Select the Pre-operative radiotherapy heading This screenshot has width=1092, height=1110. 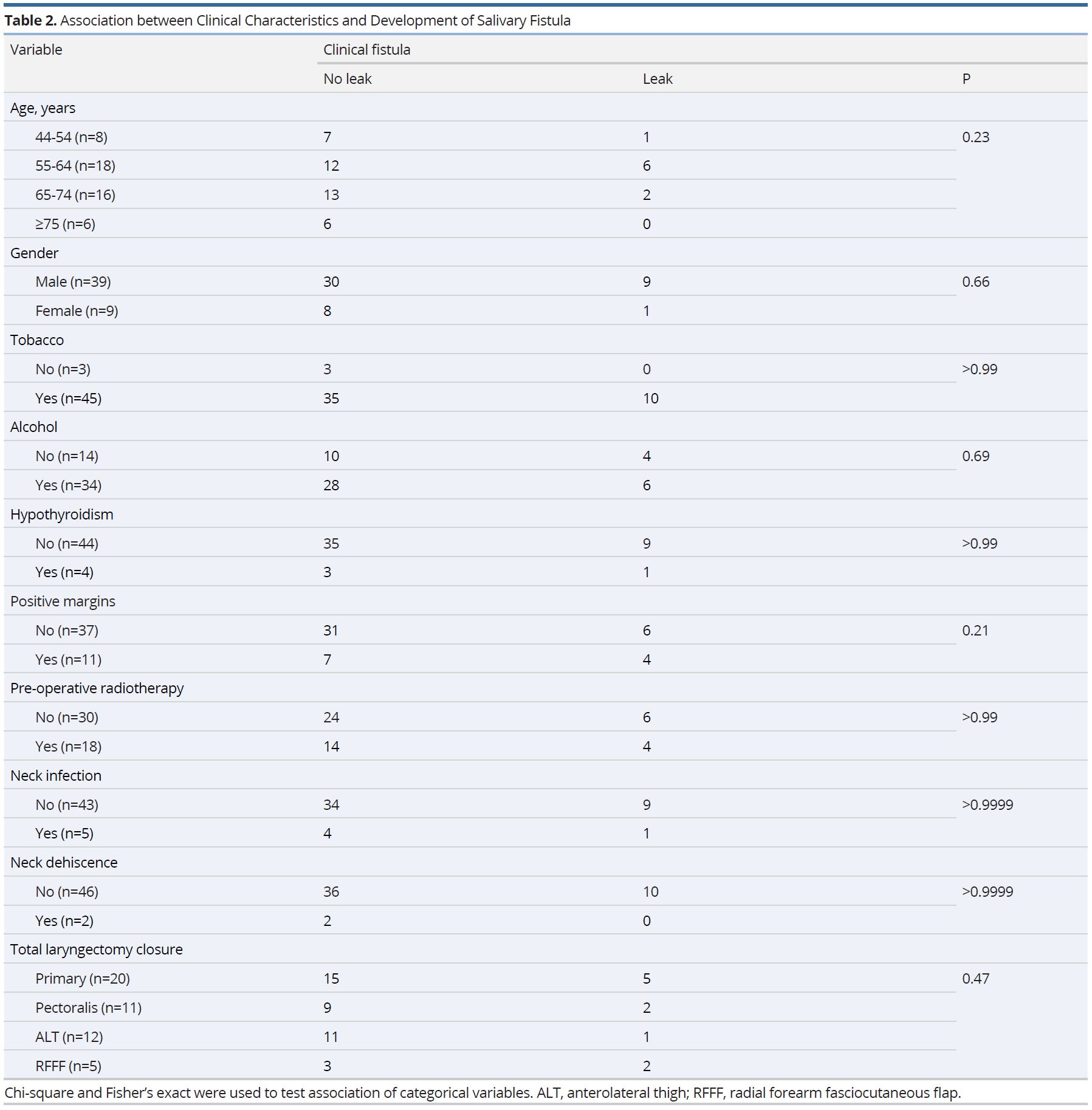(97, 688)
